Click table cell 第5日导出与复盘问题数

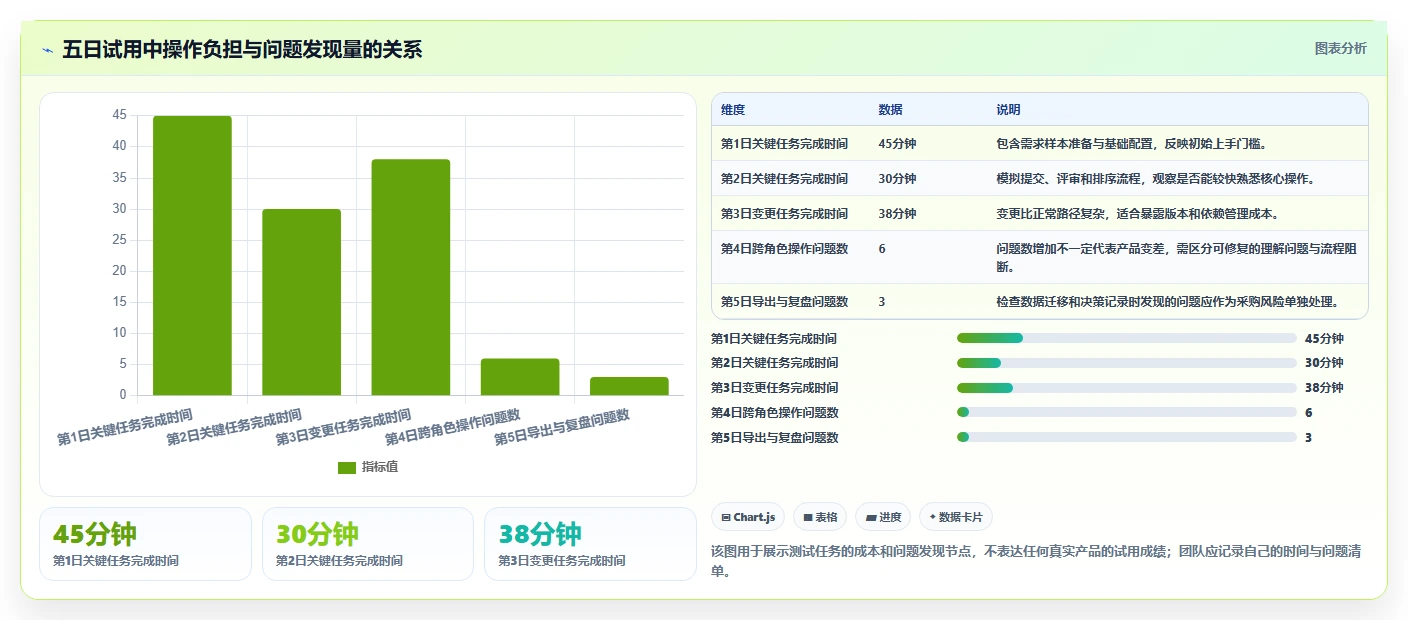(784, 302)
